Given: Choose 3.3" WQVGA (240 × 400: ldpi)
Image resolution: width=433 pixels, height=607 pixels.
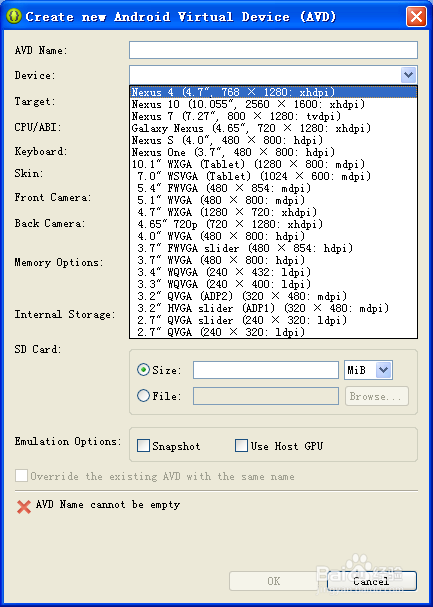Looking at the screenshot, I should [x=273, y=284].
